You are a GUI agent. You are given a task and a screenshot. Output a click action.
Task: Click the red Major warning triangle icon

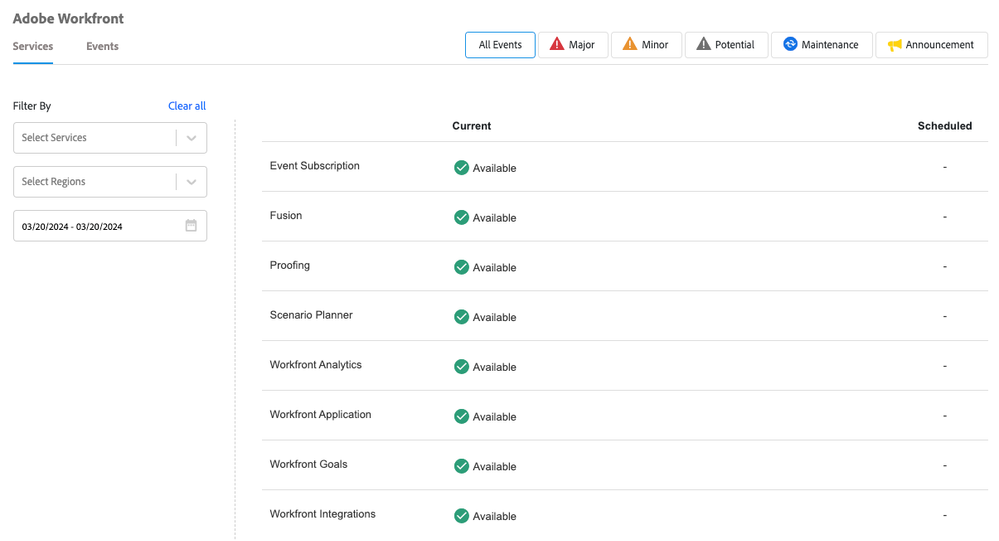tap(557, 44)
